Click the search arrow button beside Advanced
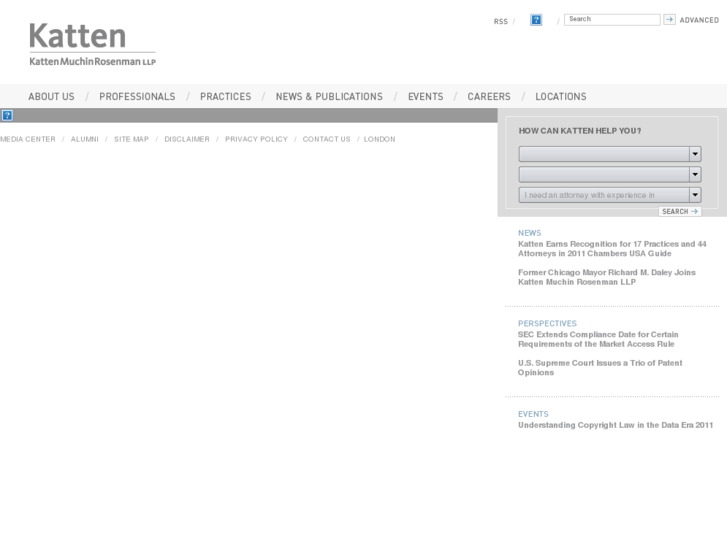Viewport: 727px width, 545px height. (669, 19)
